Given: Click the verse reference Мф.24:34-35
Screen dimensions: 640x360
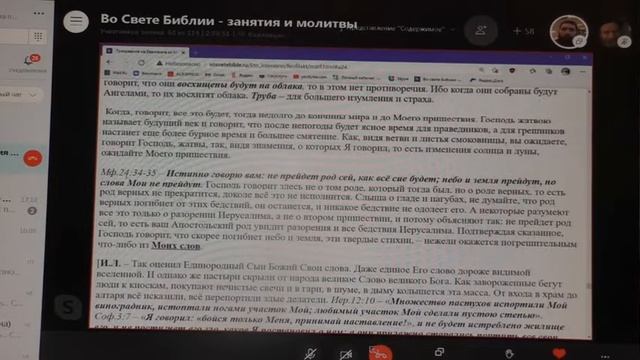Looking at the screenshot, I should (x=129, y=173).
